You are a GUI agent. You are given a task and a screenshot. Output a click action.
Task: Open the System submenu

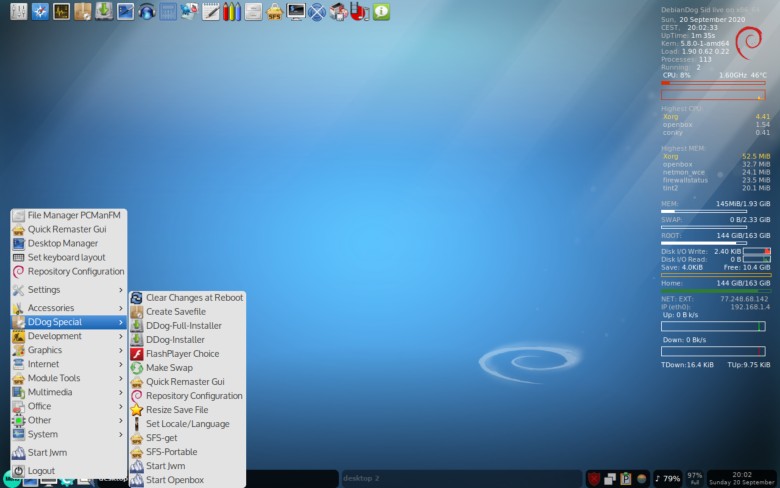pos(68,434)
